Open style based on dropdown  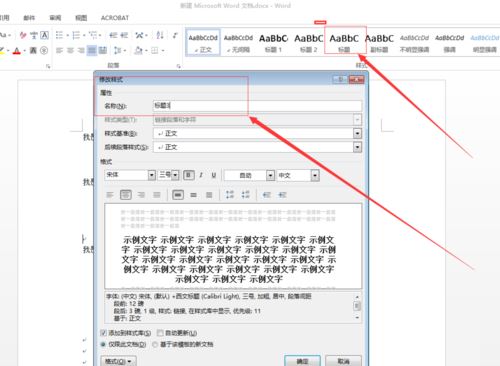[357, 133]
